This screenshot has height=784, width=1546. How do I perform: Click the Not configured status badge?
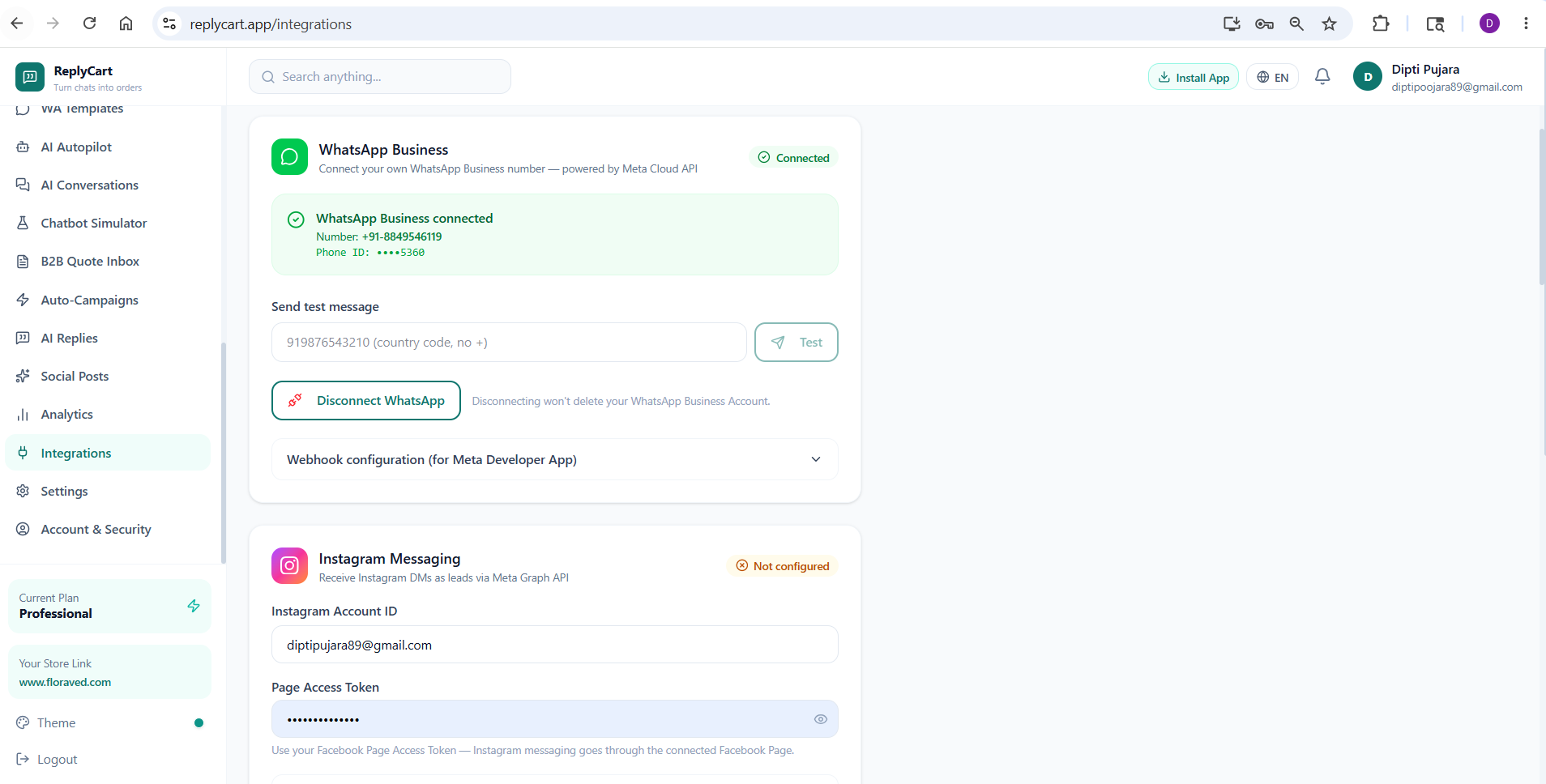click(783, 566)
